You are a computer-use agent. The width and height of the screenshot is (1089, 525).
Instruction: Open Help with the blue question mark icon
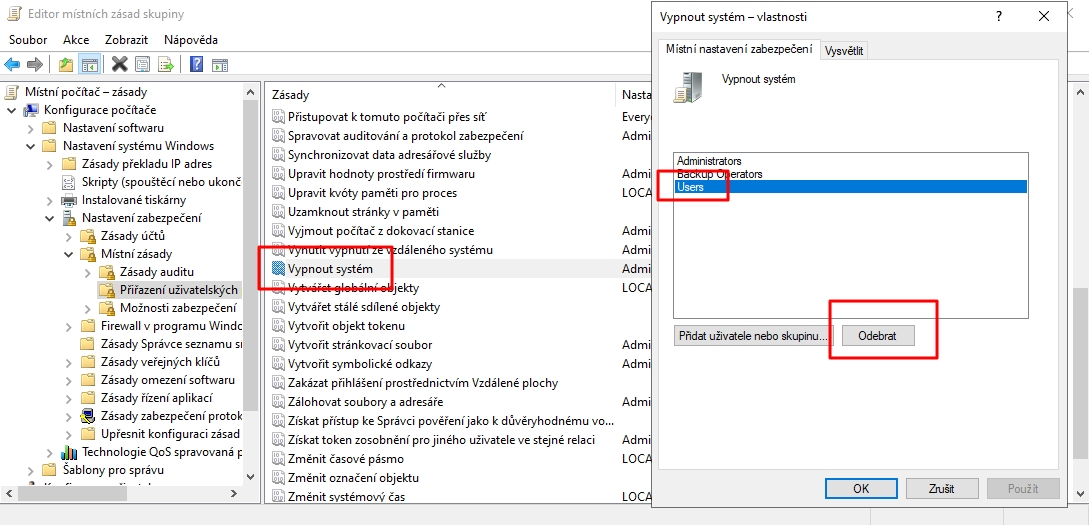(x=197, y=65)
